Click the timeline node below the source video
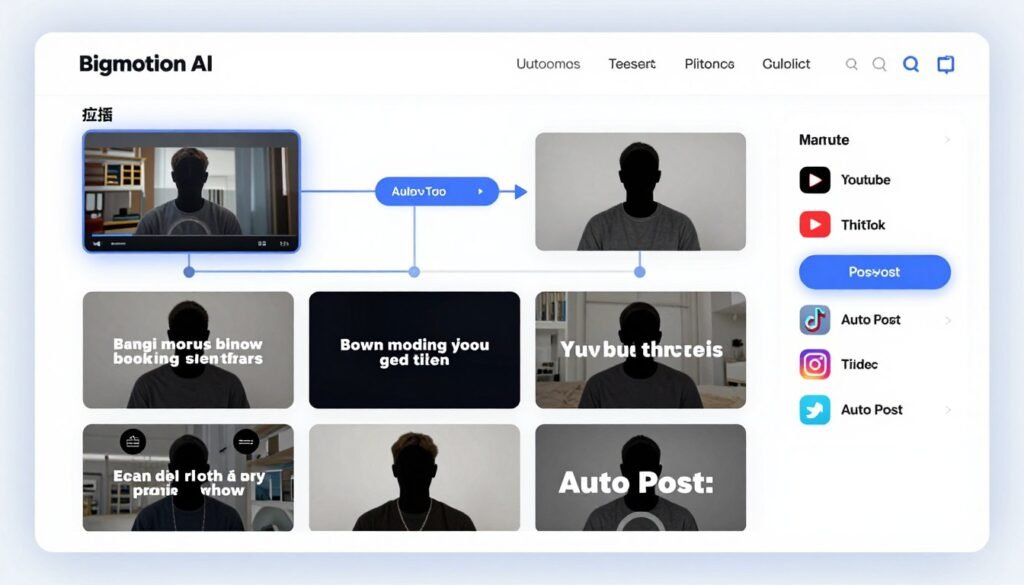The image size is (1024, 585). [189, 272]
